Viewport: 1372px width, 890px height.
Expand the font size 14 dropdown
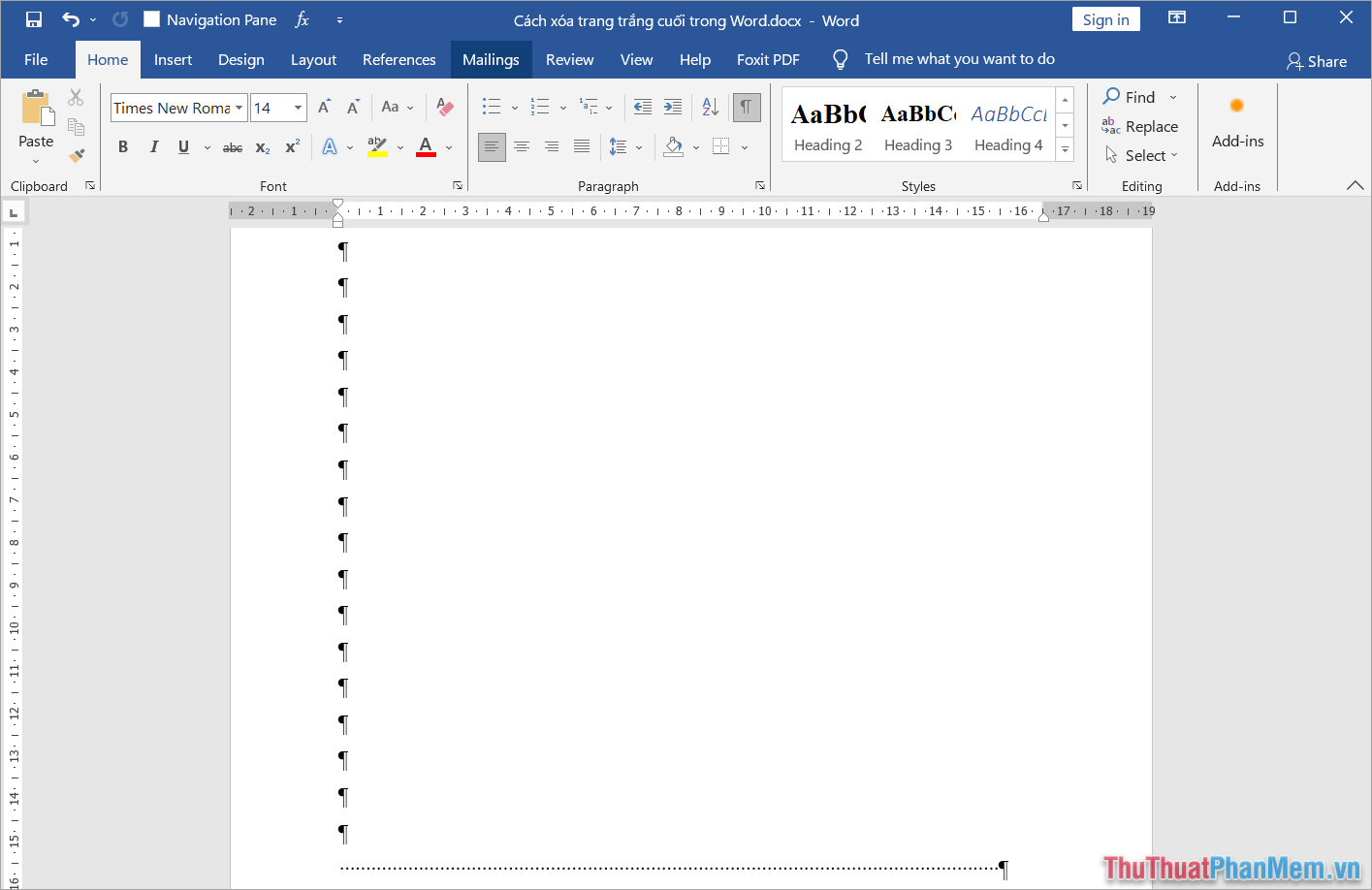[298, 108]
